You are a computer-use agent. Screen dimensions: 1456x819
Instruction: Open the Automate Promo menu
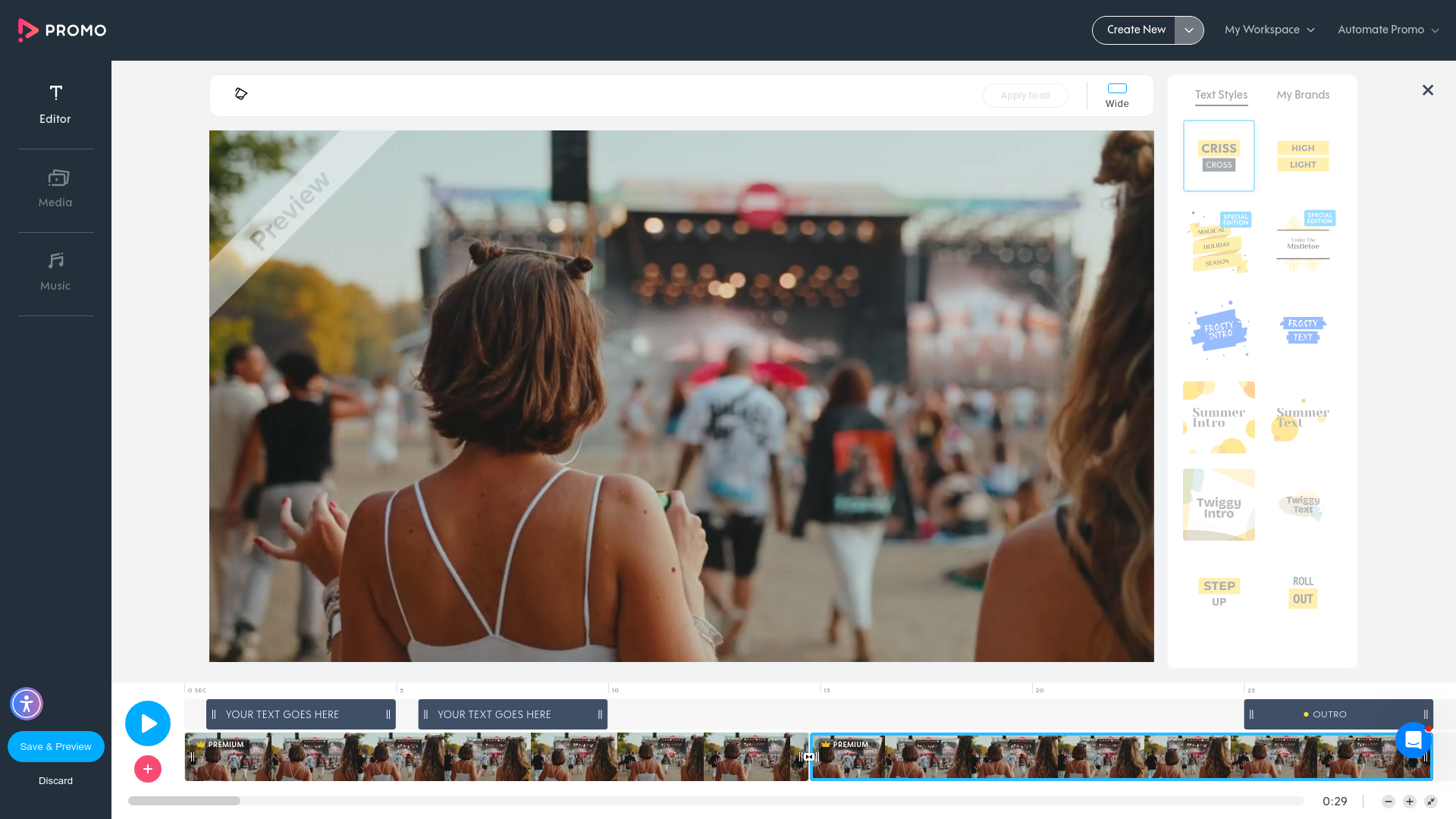[1388, 30]
